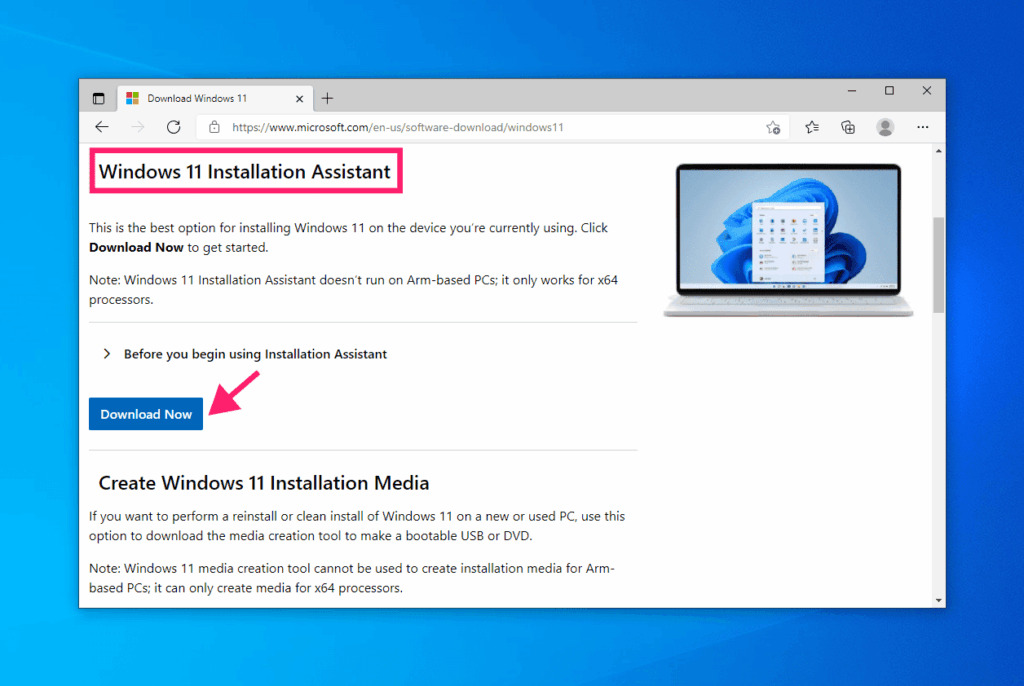Add page to favorites star icon

(773, 127)
